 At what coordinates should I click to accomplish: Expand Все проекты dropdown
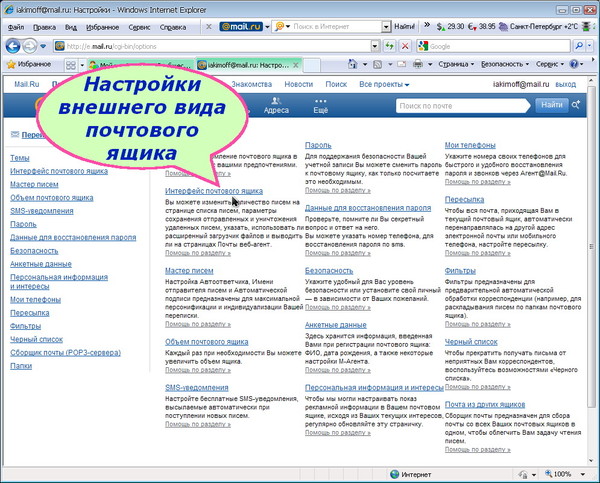coord(384,84)
